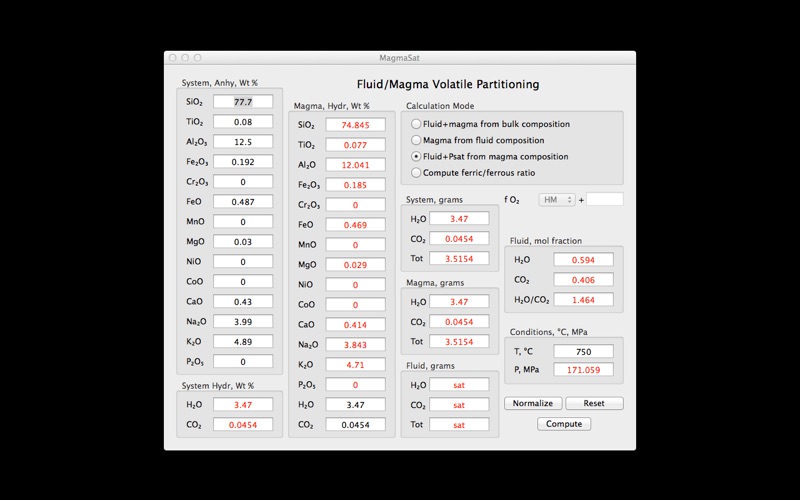Click the System Anhy Al2O3 field 12.5
Viewport: 800px width, 500px height.
click(243, 142)
